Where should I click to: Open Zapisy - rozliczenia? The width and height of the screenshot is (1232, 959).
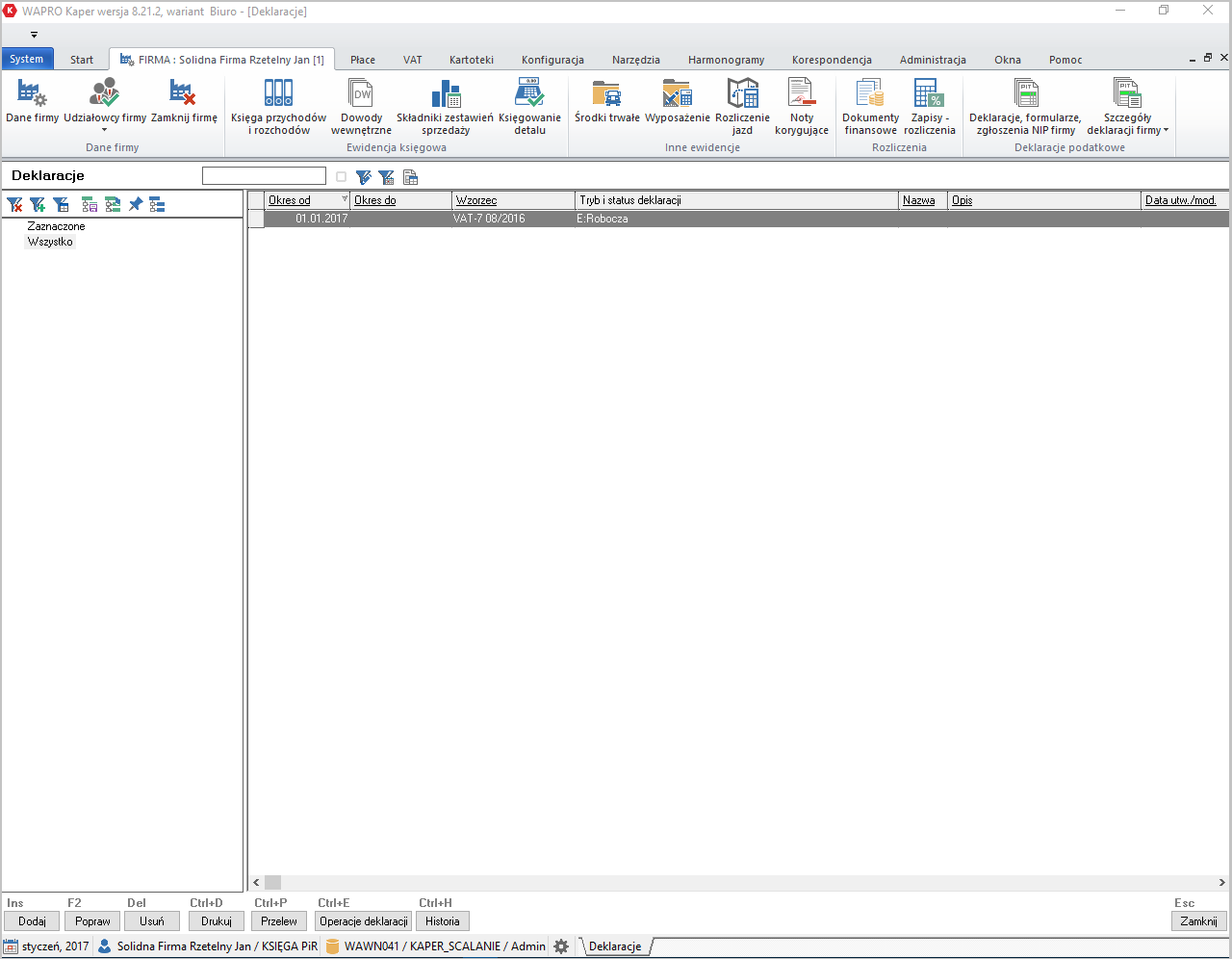[930, 106]
